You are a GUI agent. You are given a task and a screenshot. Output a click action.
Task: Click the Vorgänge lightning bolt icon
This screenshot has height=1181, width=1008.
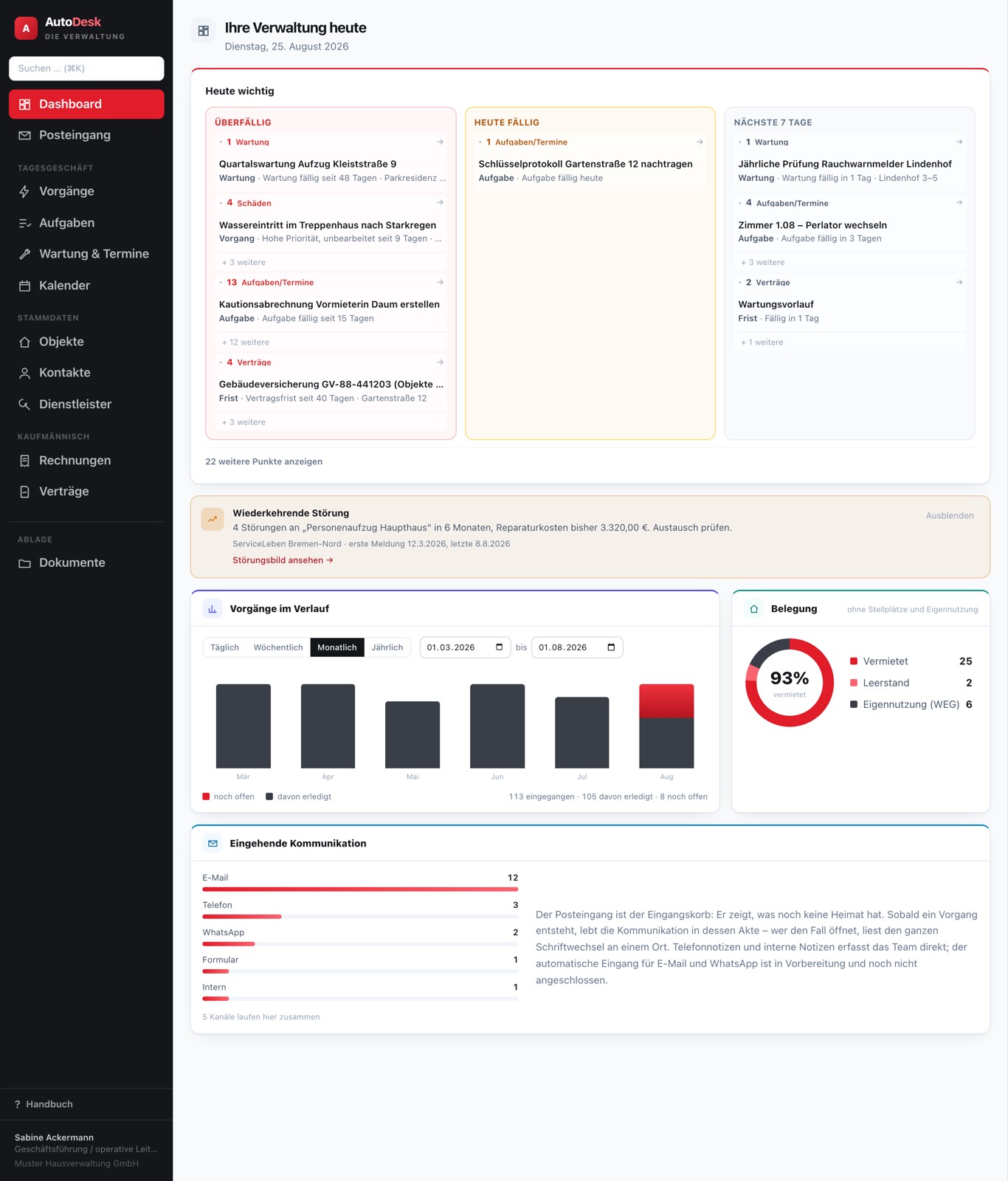coord(24,192)
